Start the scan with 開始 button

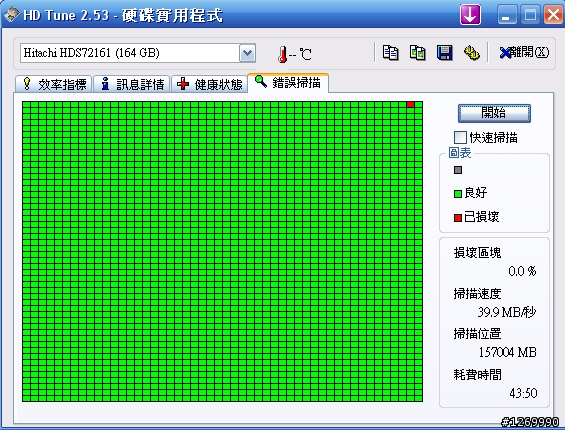(x=494, y=113)
